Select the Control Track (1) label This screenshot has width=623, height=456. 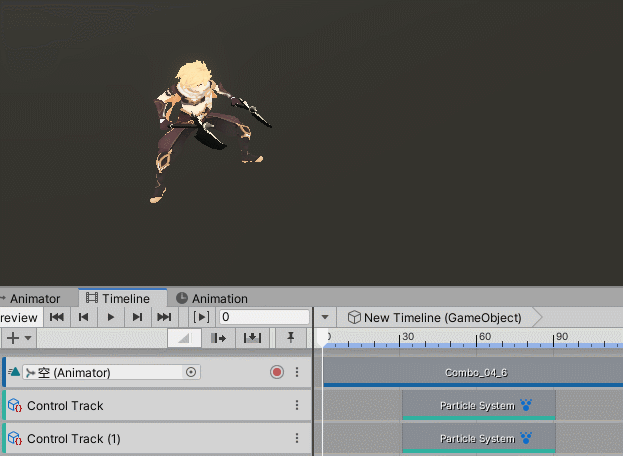[x=74, y=439]
